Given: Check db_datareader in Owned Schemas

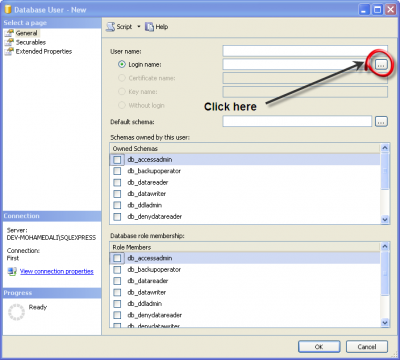Looking at the screenshot, I should 117,182.
